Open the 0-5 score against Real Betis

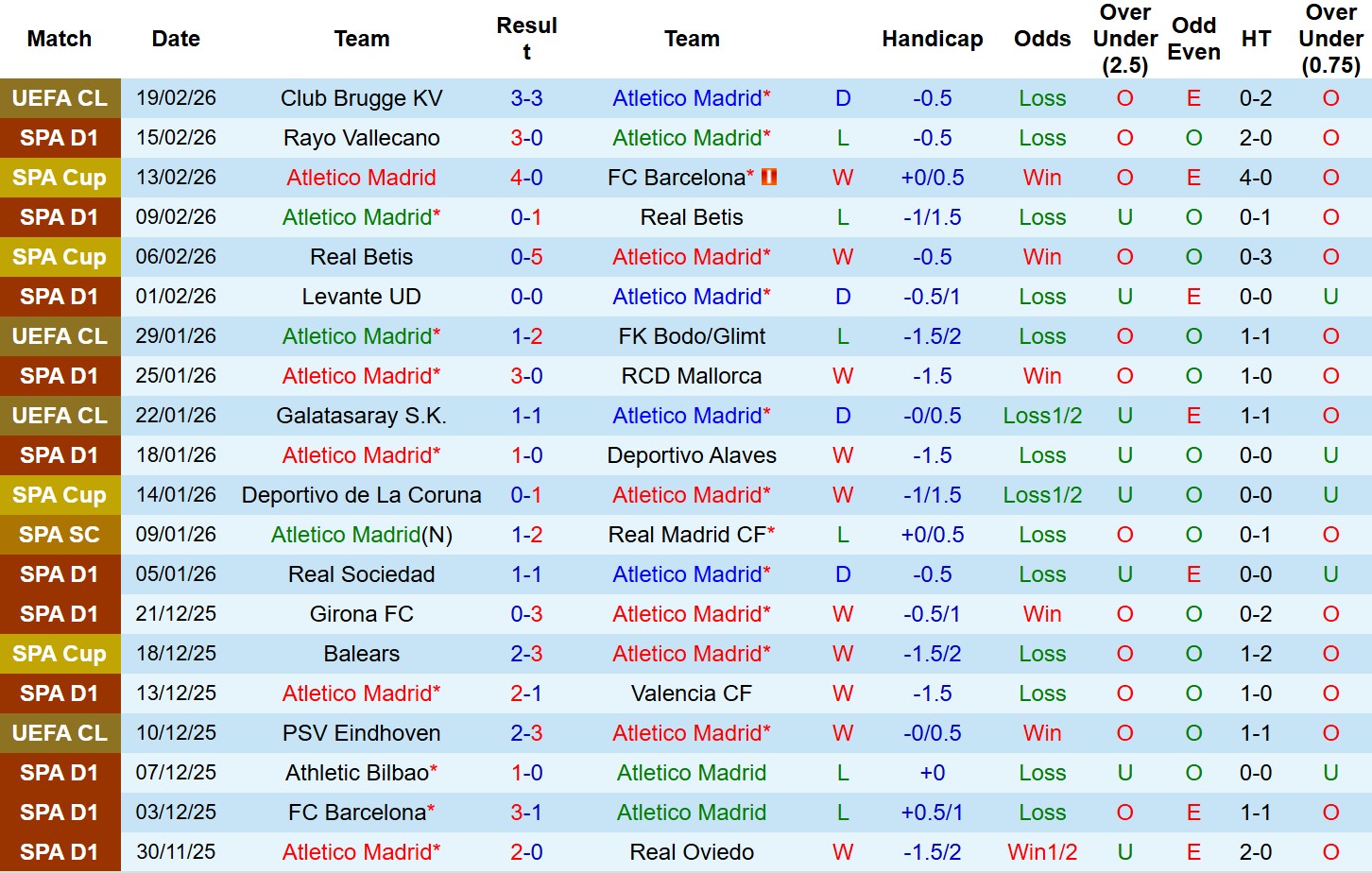[x=526, y=257]
